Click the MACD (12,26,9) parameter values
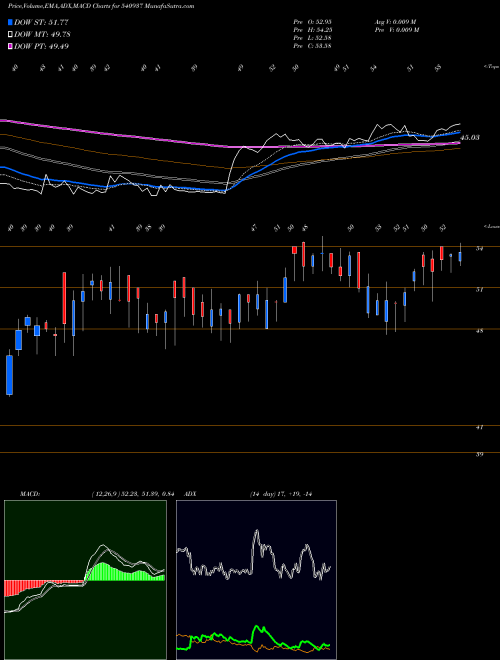The image size is (500, 660). (x=133, y=494)
